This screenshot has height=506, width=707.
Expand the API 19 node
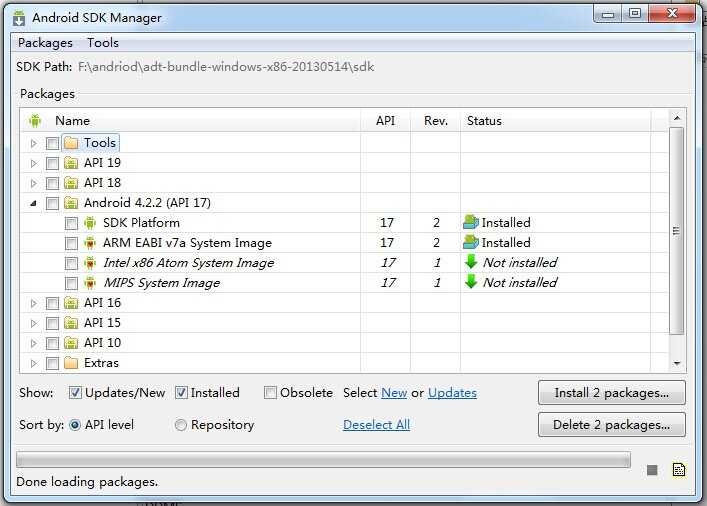[34, 163]
